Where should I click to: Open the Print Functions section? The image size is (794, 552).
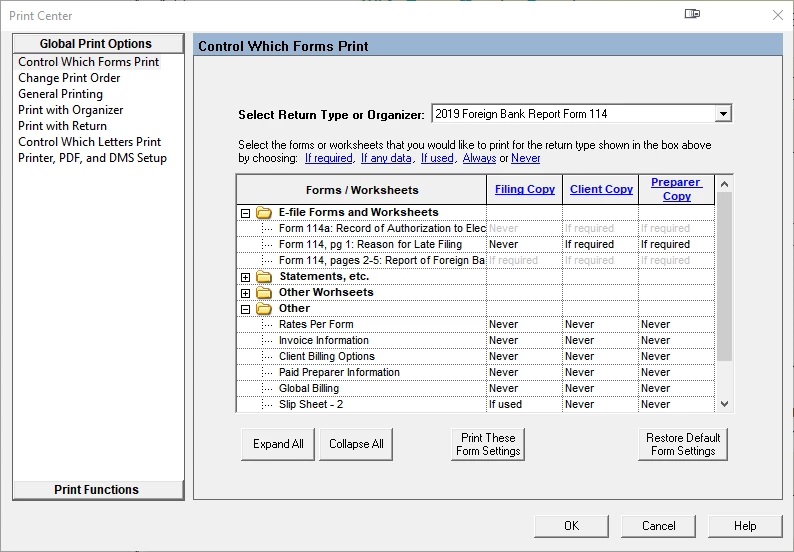(x=98, y=490)
